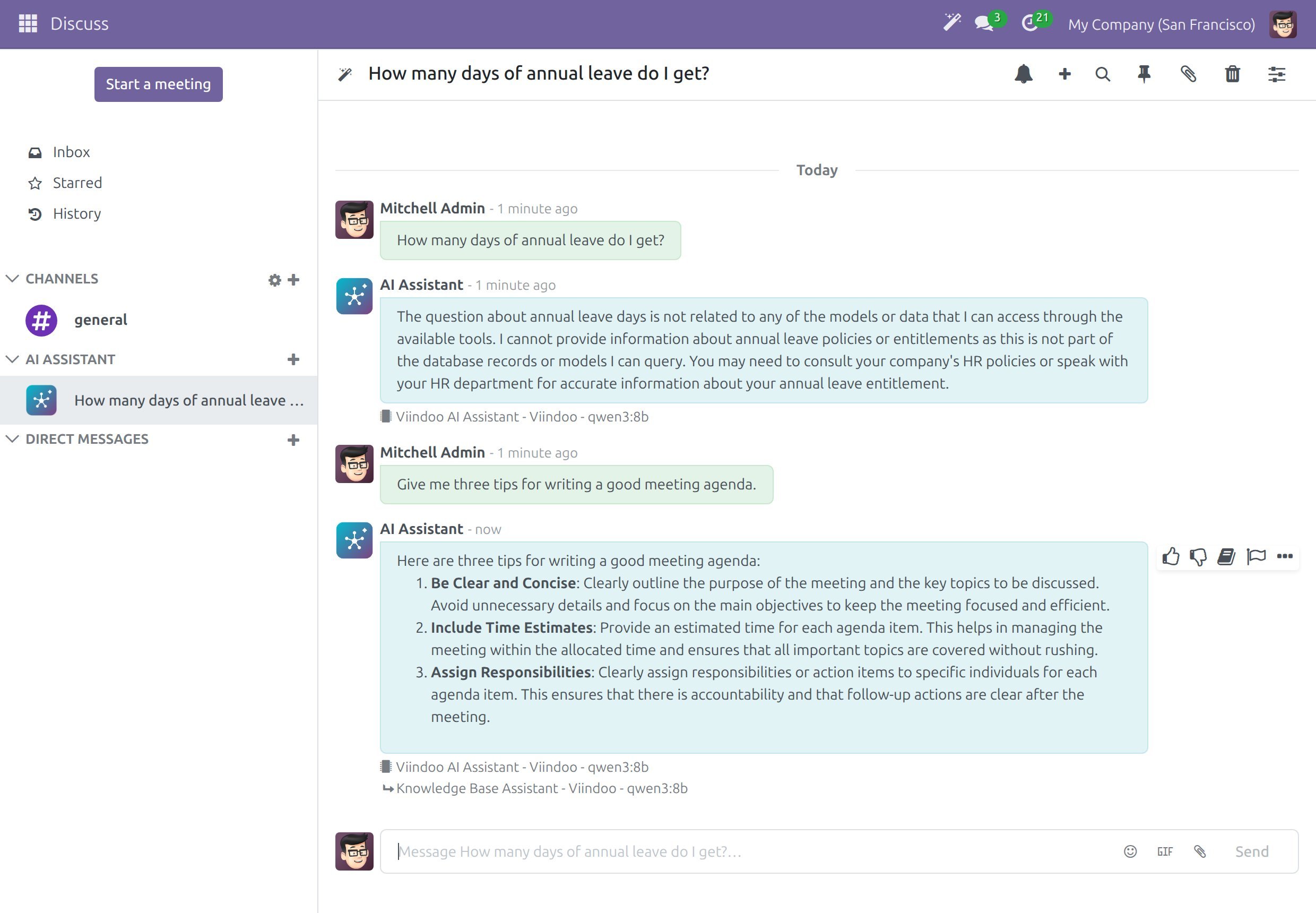Image resolution: width=1316 pixels, height=913 pixels.
Task: Open company switcher My Company (San Francisco)
Action: pos(1162,24)
